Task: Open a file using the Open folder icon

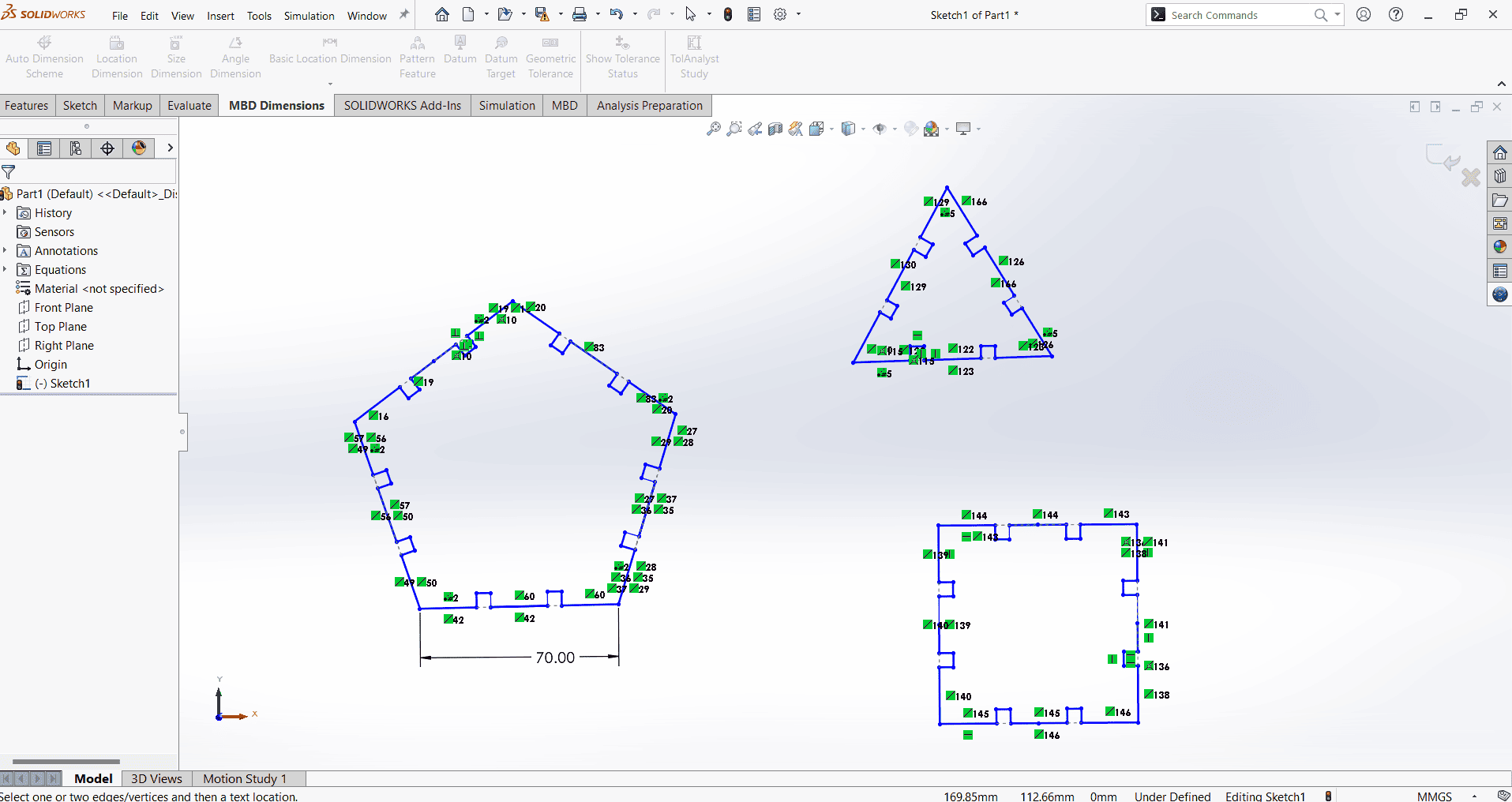Action: [x=505, y=14]
